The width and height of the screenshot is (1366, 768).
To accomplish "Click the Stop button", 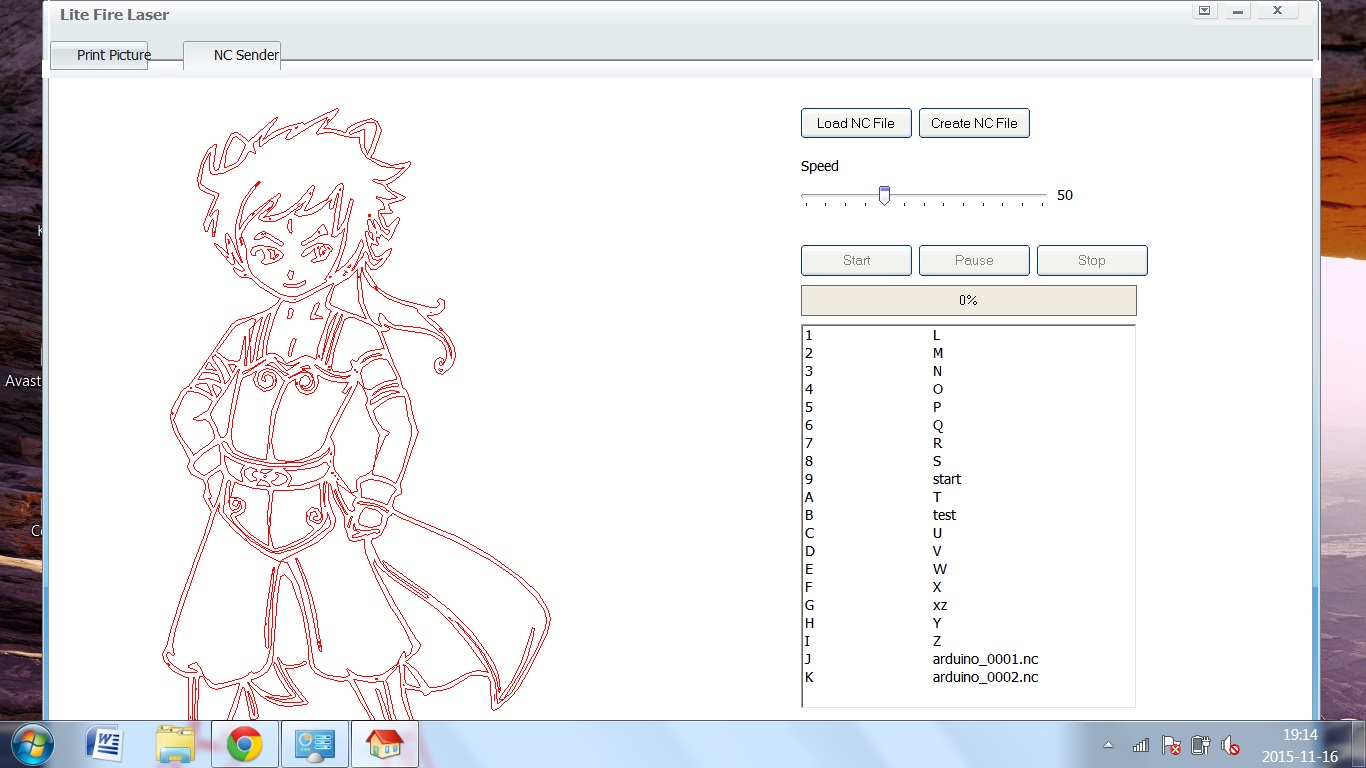I will pos(1092,260).
